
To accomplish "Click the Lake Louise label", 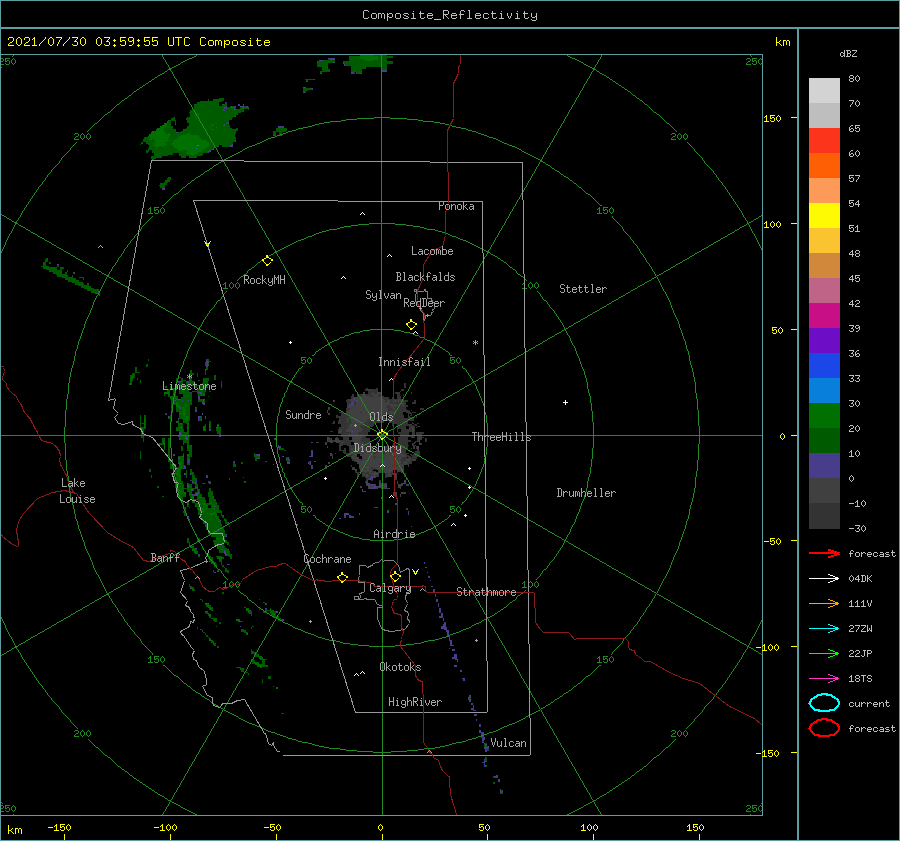I will pos(77,491).
